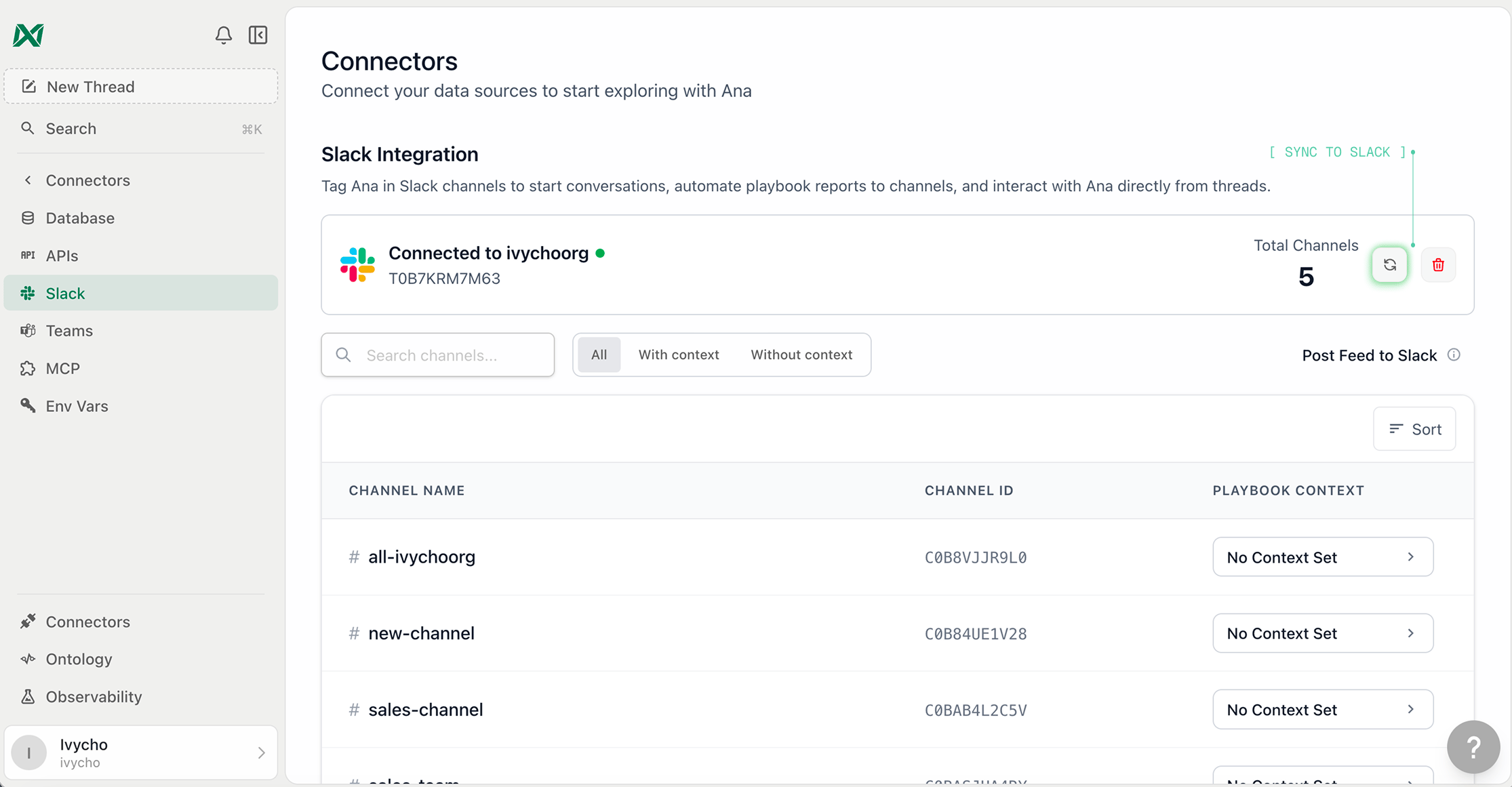This screenshot has height=787, width=1512.
Task: Click the Total Channels count 5
Action: pos(1306,277)
